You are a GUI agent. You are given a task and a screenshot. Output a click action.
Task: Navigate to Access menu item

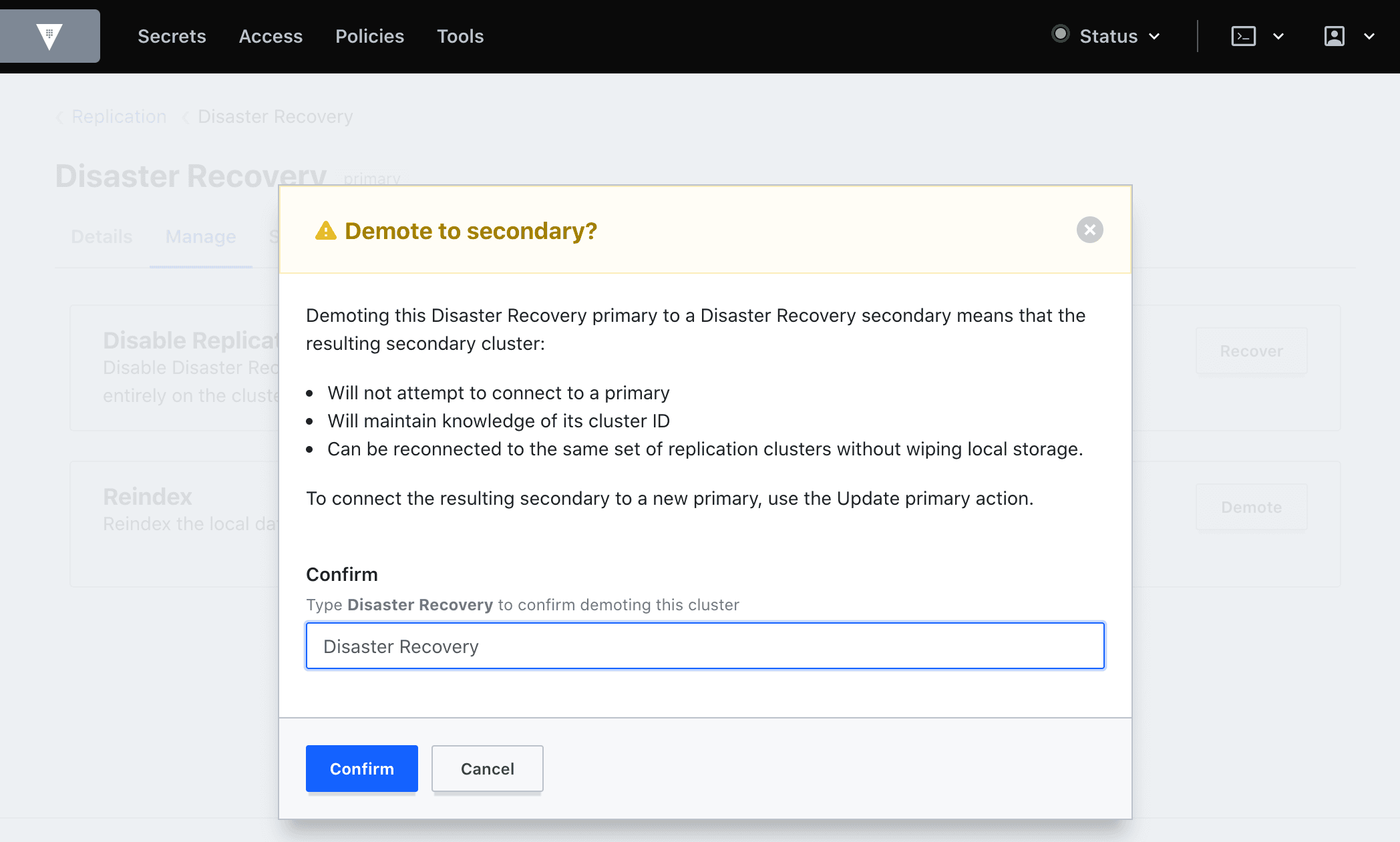tap(271, 36)
